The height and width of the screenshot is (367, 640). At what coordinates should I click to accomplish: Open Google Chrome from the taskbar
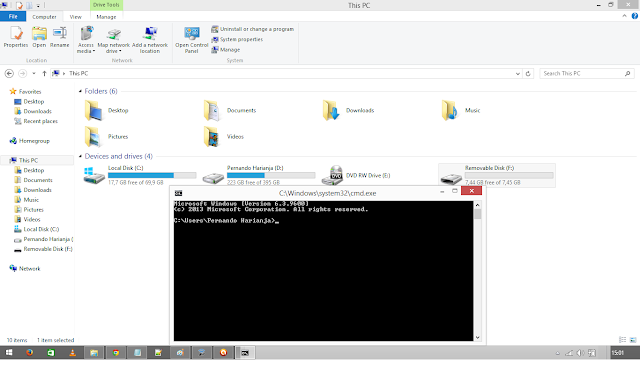click(x=116, y=353)
